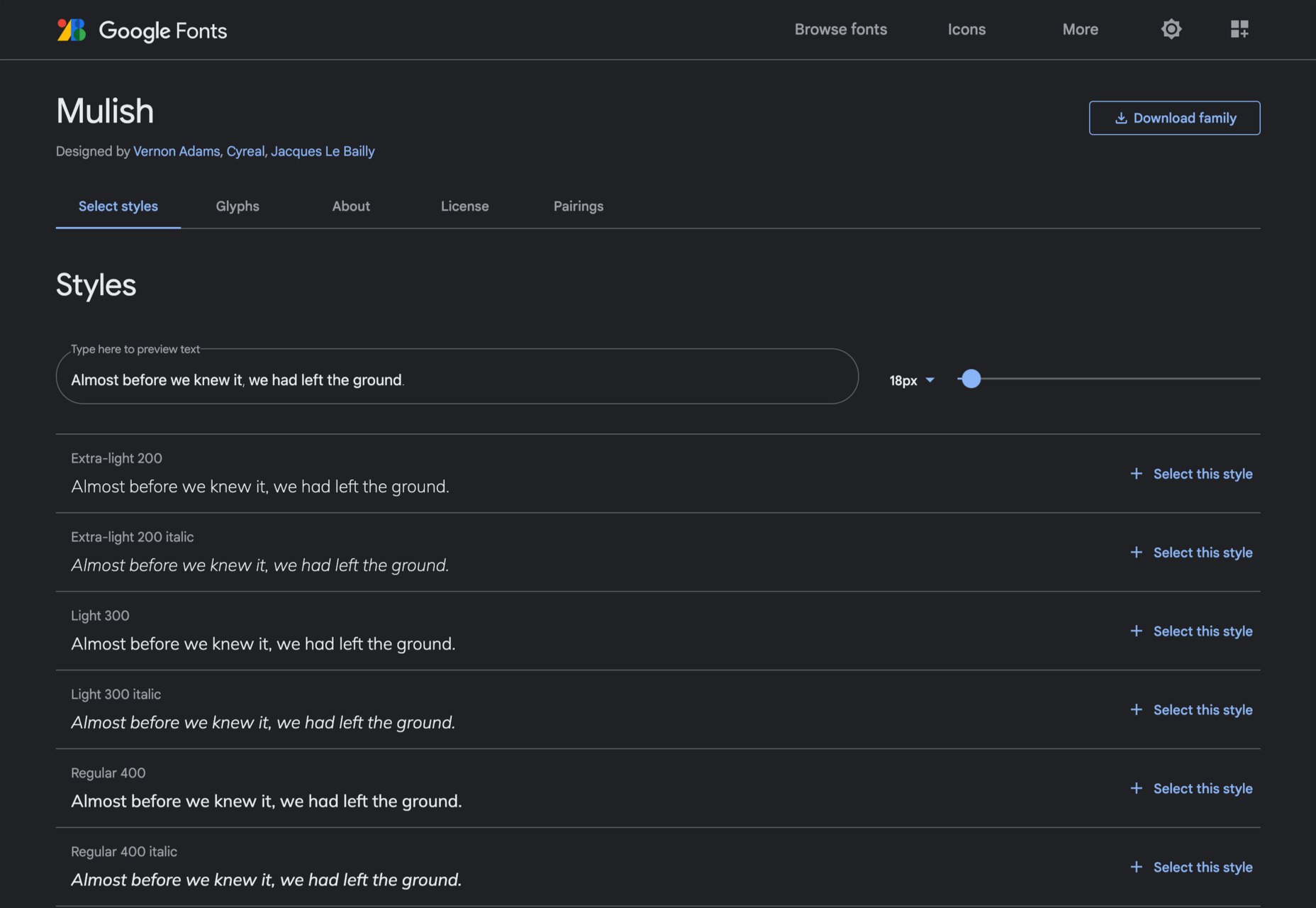
Task: Click the download icon in Download family
Action: pyautogui.click(x=1121, y=118)
